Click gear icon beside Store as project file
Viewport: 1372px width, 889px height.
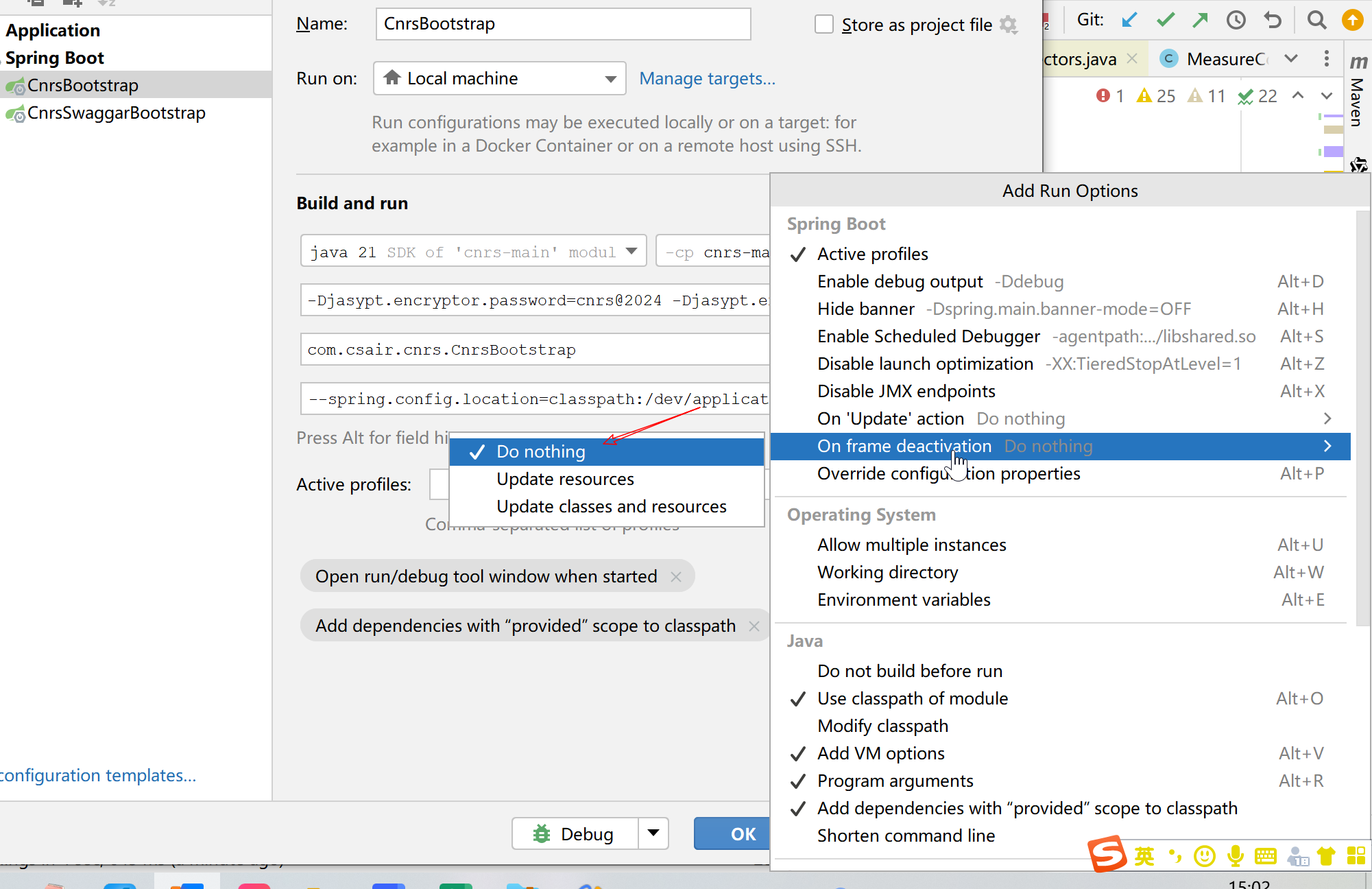click(1008, 25)
